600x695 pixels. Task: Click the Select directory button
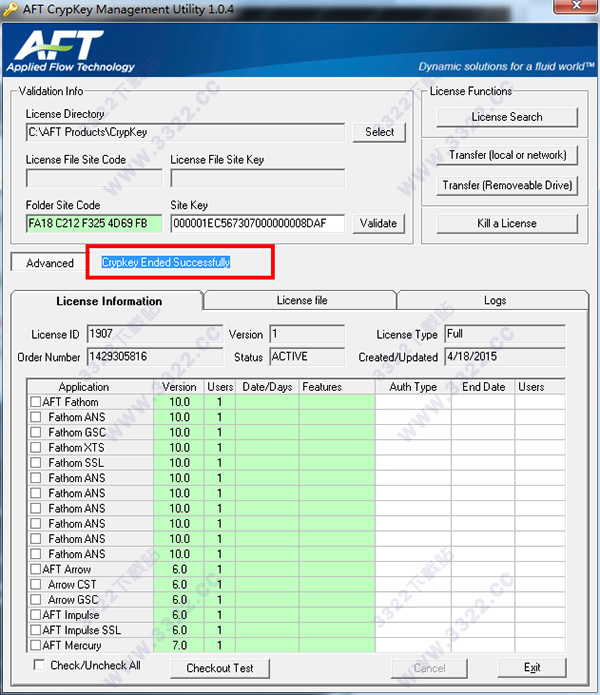click(x=379, y=132)
